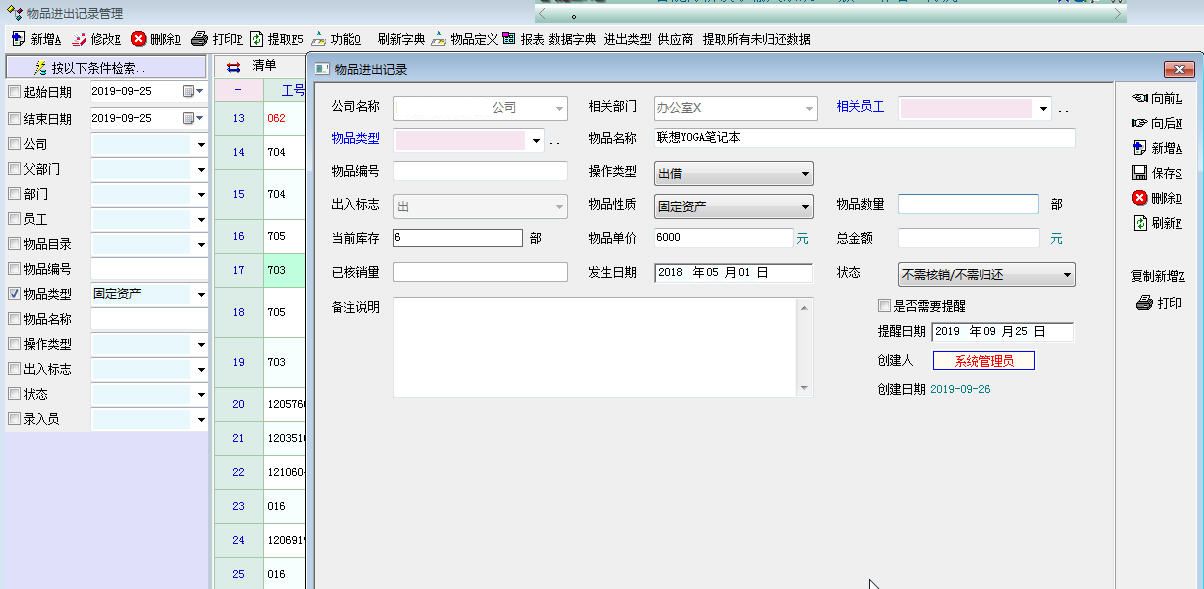Tick the 是否需要提醒 checkbox
This screenshot has width=1204, height=589.
(x=884, y=306)
